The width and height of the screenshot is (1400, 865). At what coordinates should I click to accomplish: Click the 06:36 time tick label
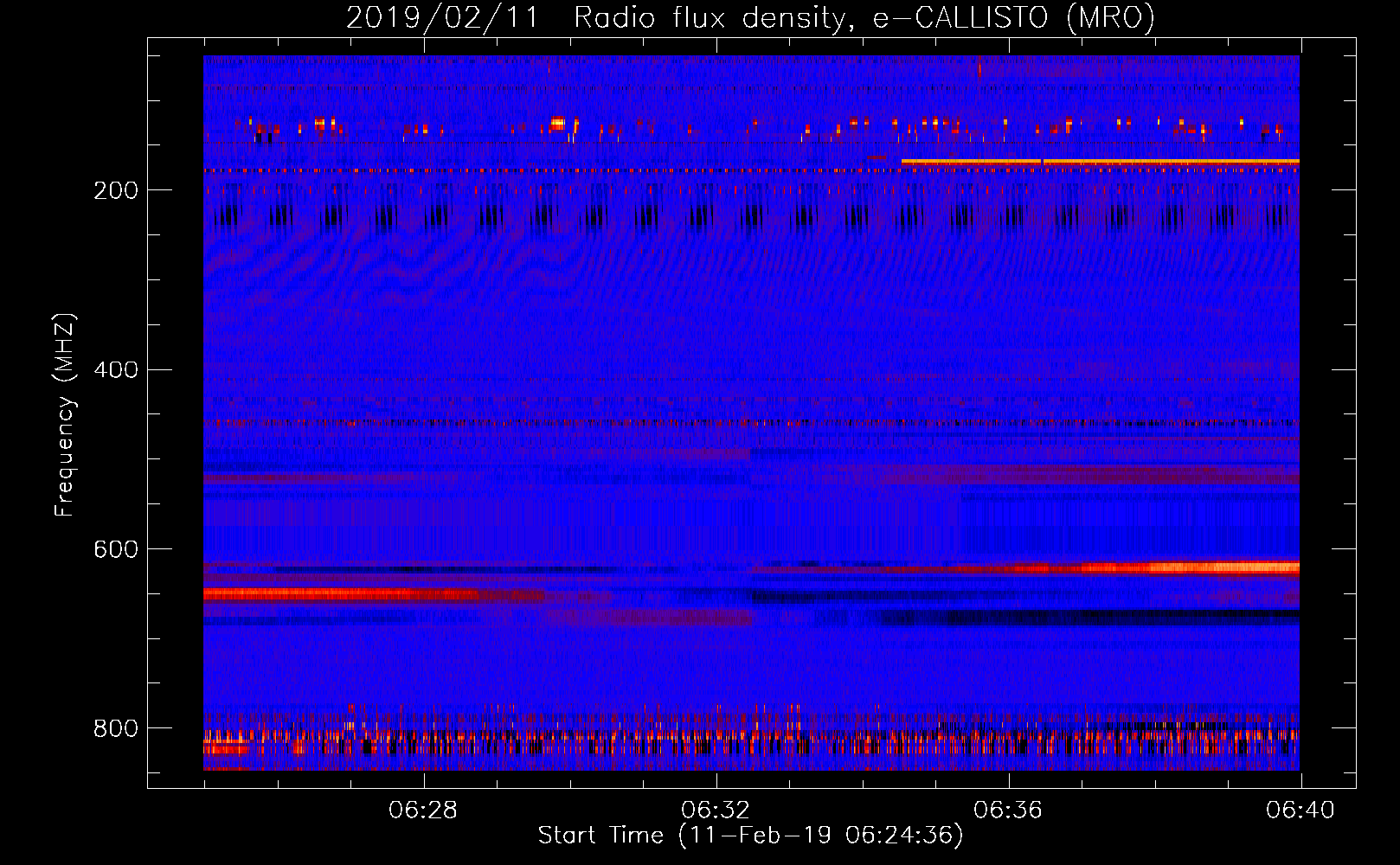click(x=1008, y=811)
